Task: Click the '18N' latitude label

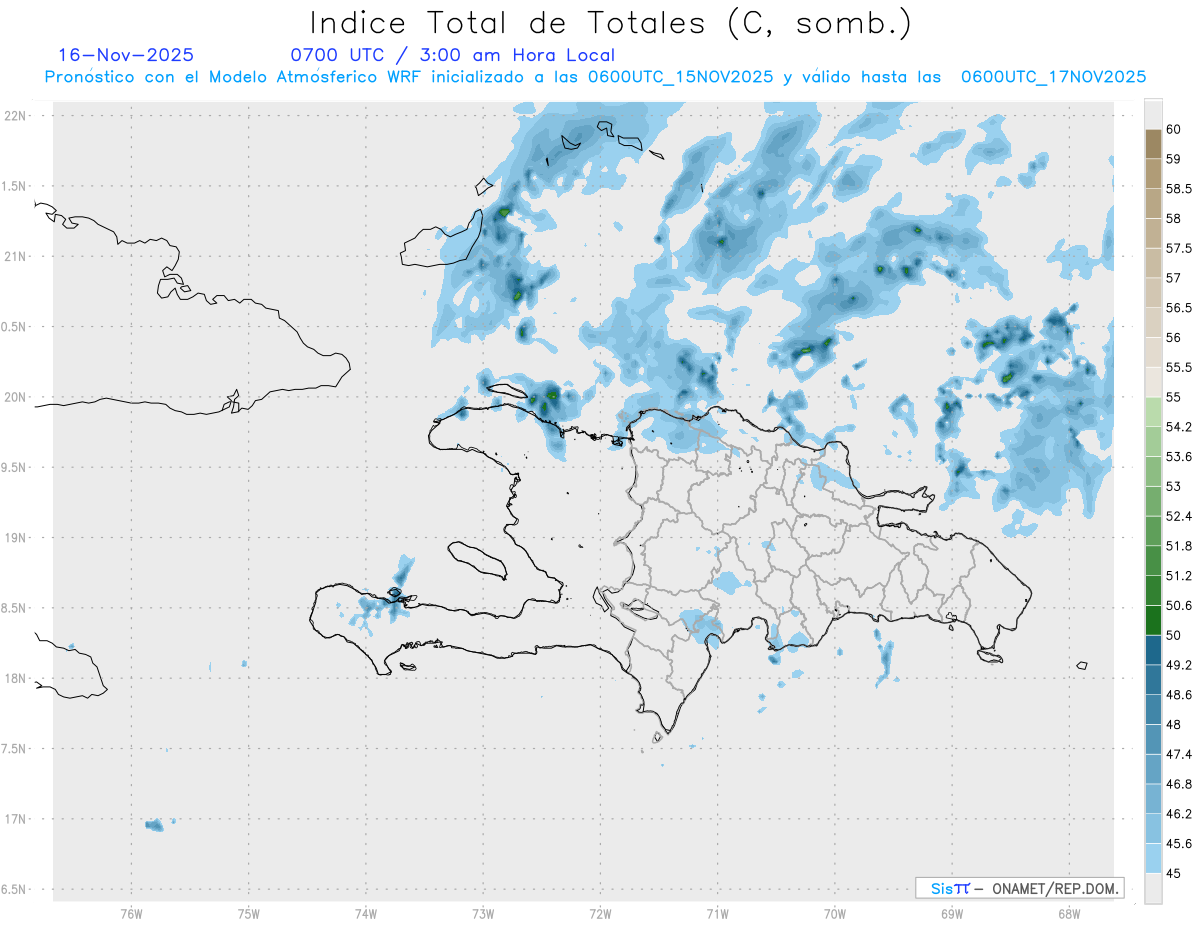Action: (17, 679)
